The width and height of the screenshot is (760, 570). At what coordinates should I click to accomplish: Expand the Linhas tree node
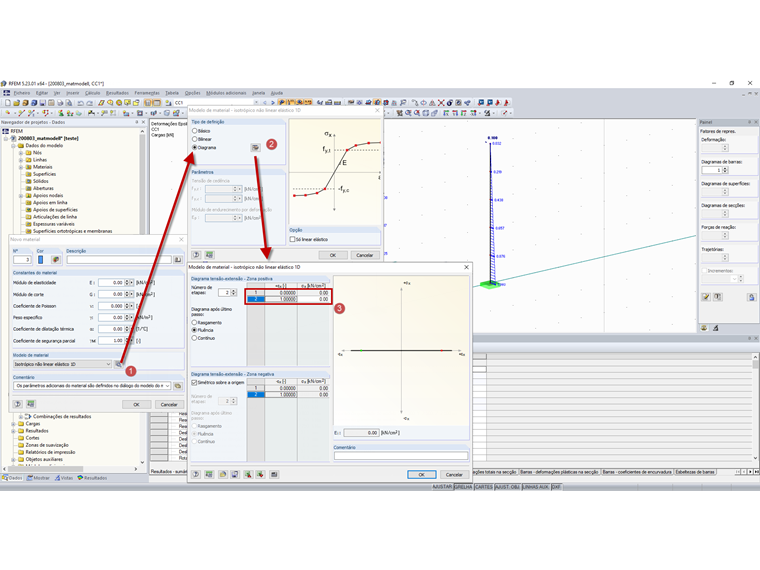[21, 160]
